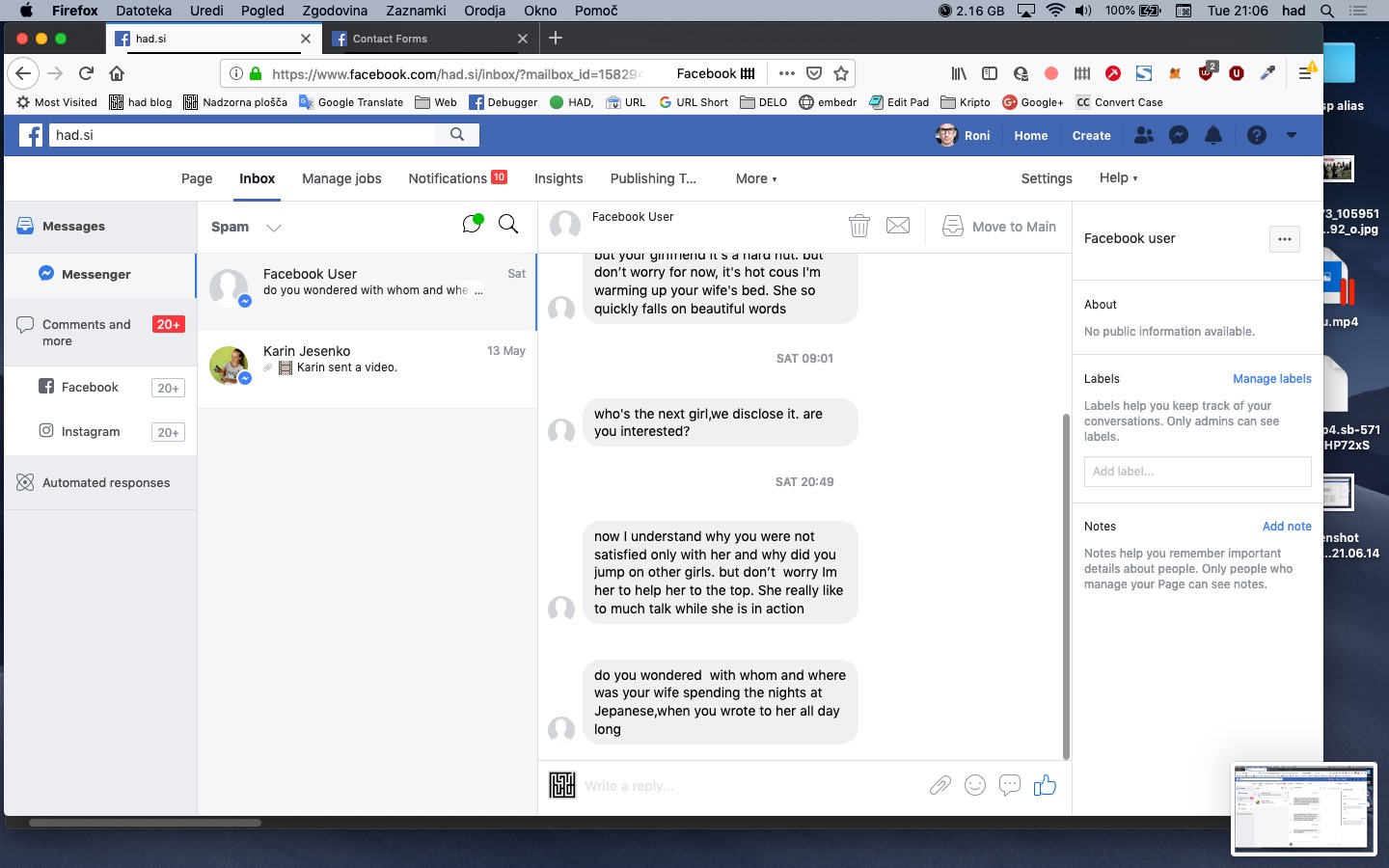Click the envelope mark-as-unread icon
Viewport: 1389px width, 868px height.
(898, 227)
